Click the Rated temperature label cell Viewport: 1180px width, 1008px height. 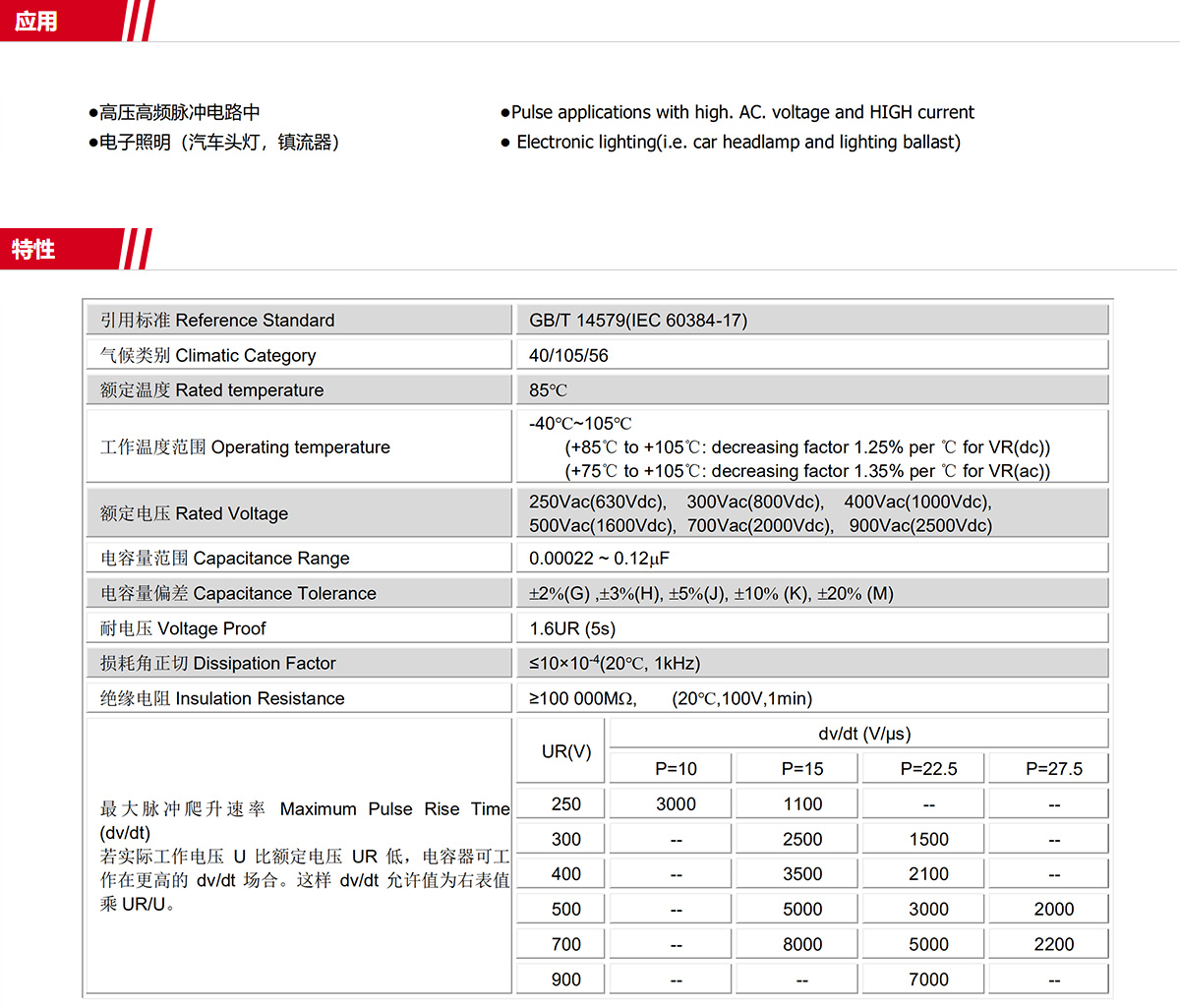[x=299, y=389]
